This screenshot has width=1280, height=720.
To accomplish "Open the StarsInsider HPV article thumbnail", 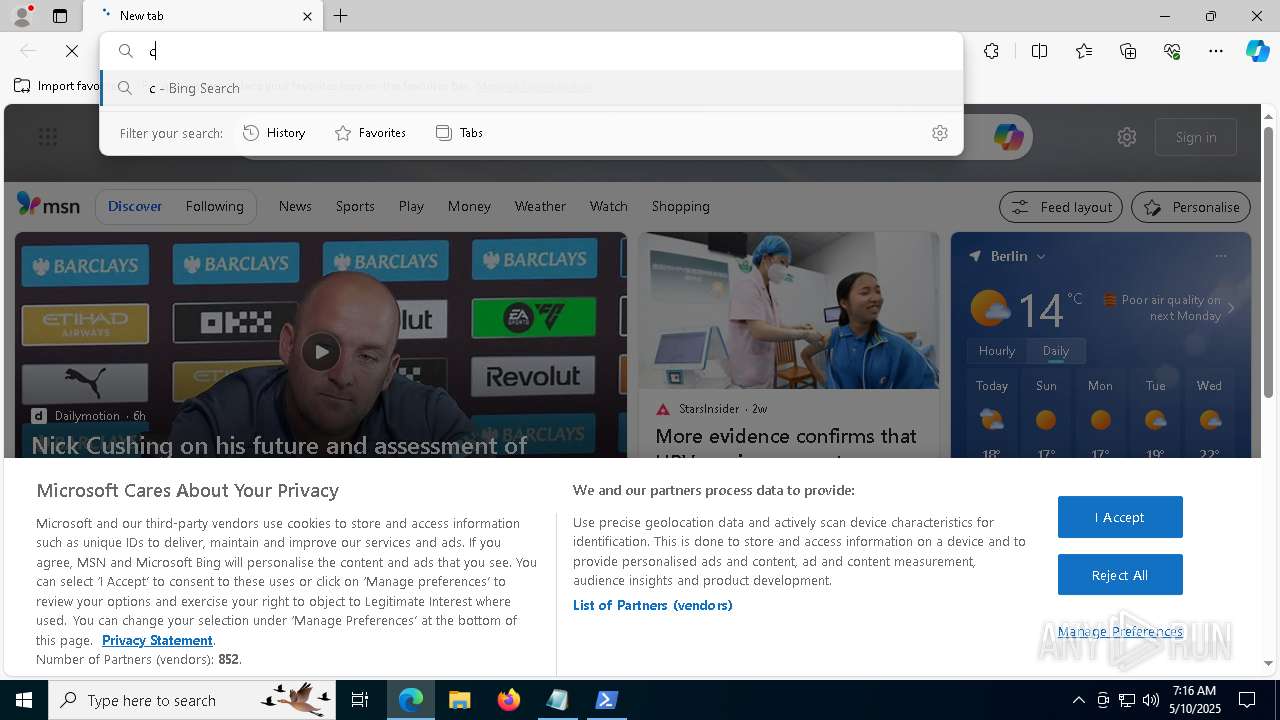I will (x=788, y=310).
